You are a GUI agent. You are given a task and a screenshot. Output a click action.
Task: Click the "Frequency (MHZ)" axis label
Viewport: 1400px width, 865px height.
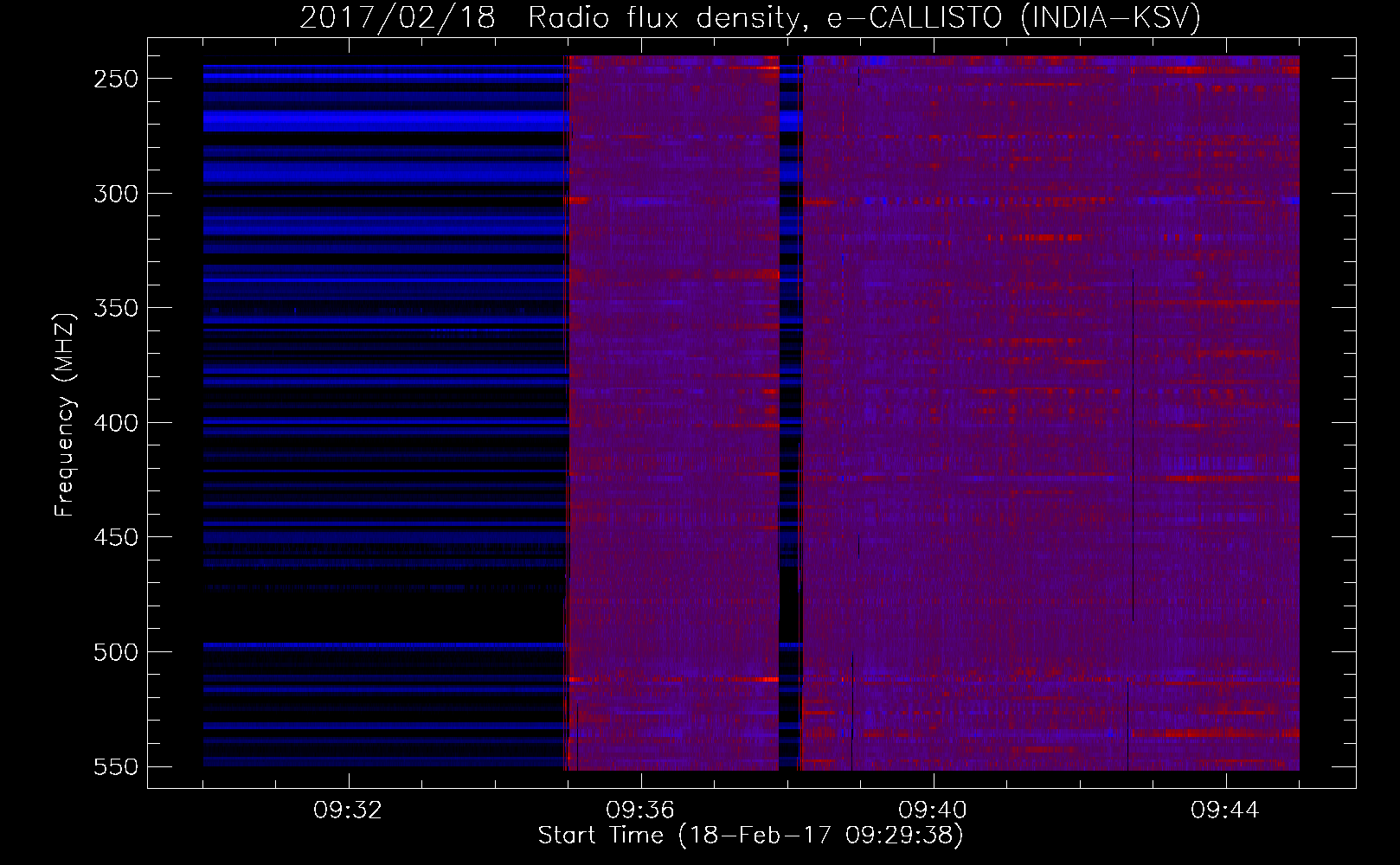(65, 414)
